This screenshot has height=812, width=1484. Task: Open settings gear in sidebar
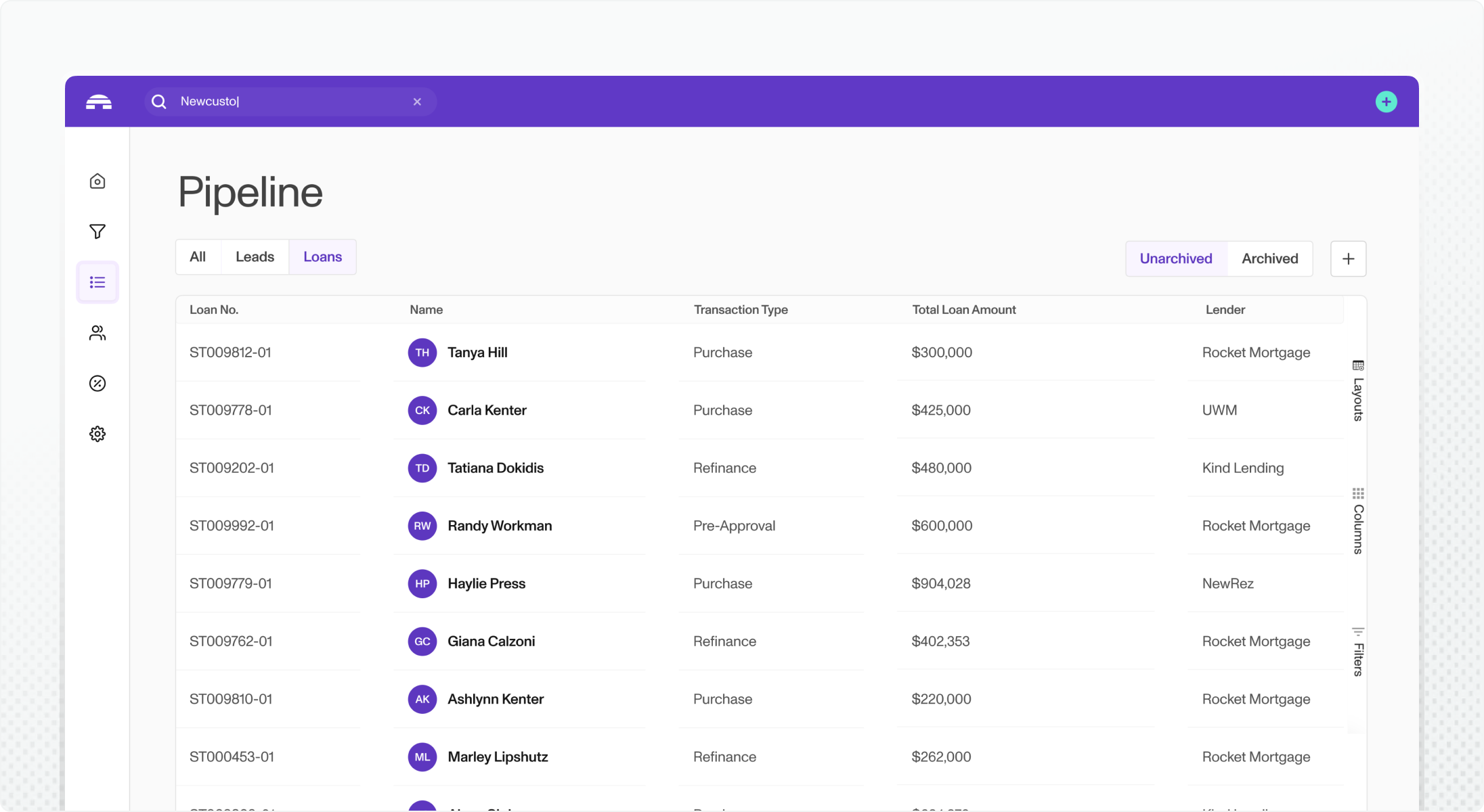97,434
